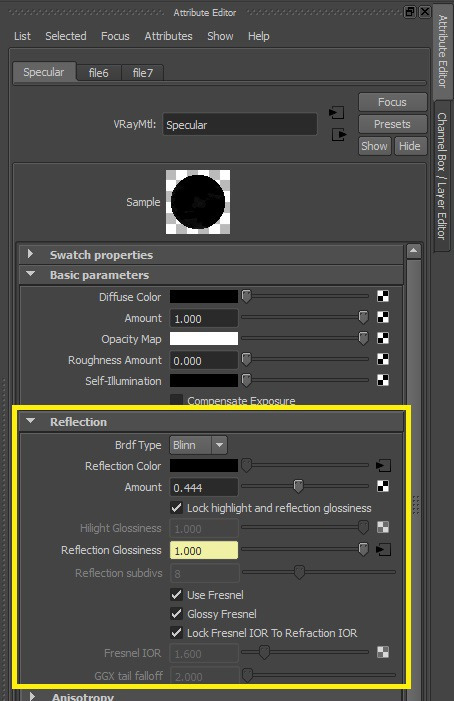Click the Diffuse Color slider handle

coord(246,296)
